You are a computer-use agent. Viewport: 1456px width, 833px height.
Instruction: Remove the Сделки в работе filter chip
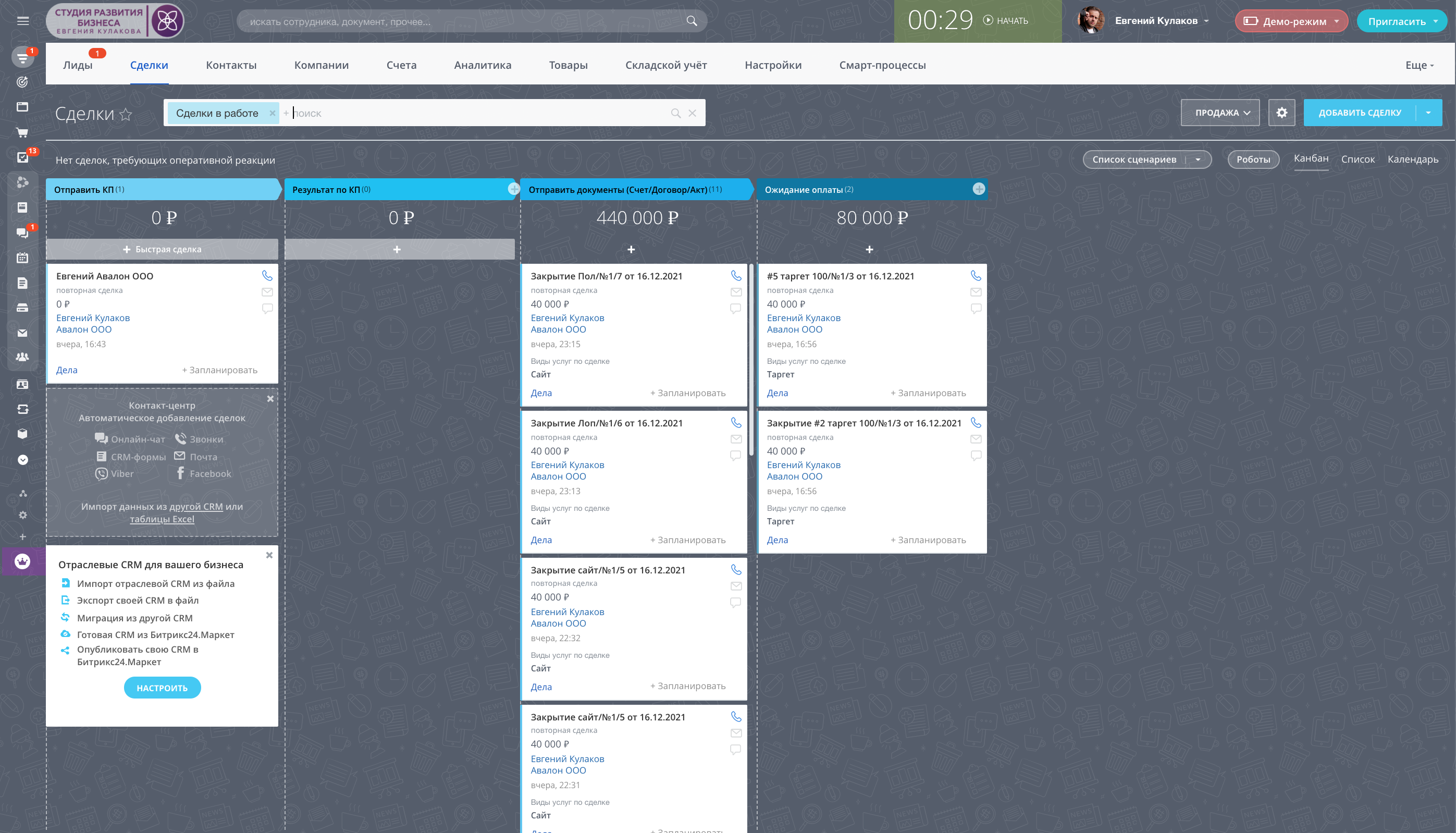click(272, 113)
